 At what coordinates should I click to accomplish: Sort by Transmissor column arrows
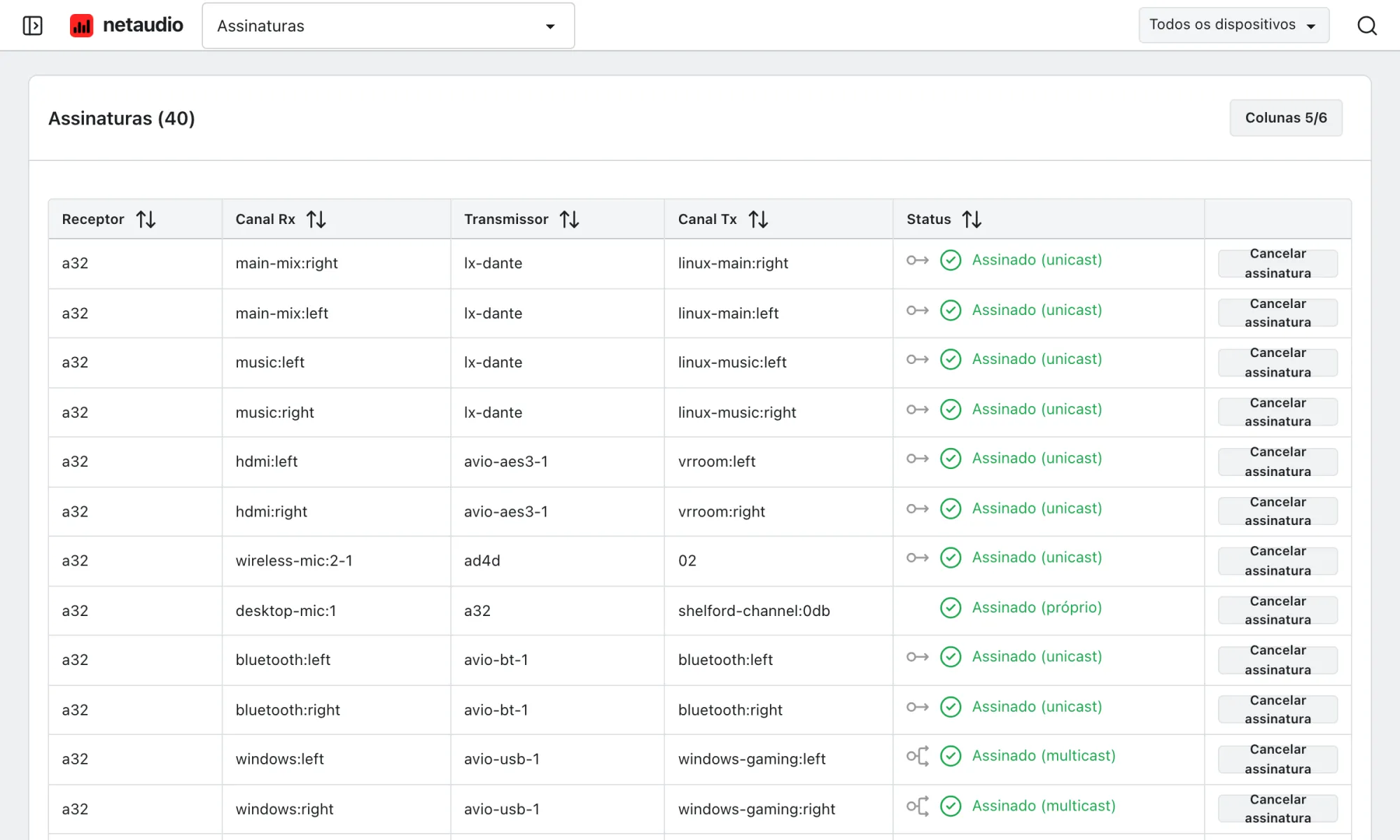(570, 220)
